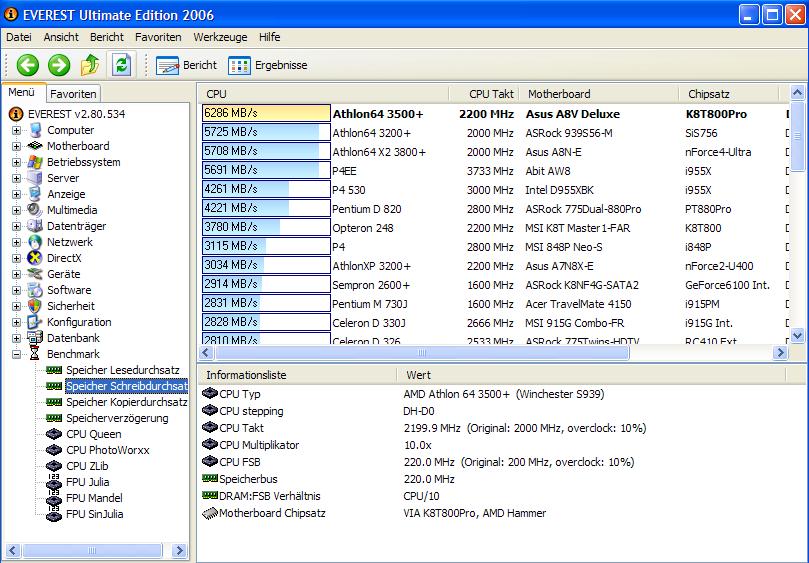
Task: Click the green Forward arrow icon
Action: pos(59,65)
